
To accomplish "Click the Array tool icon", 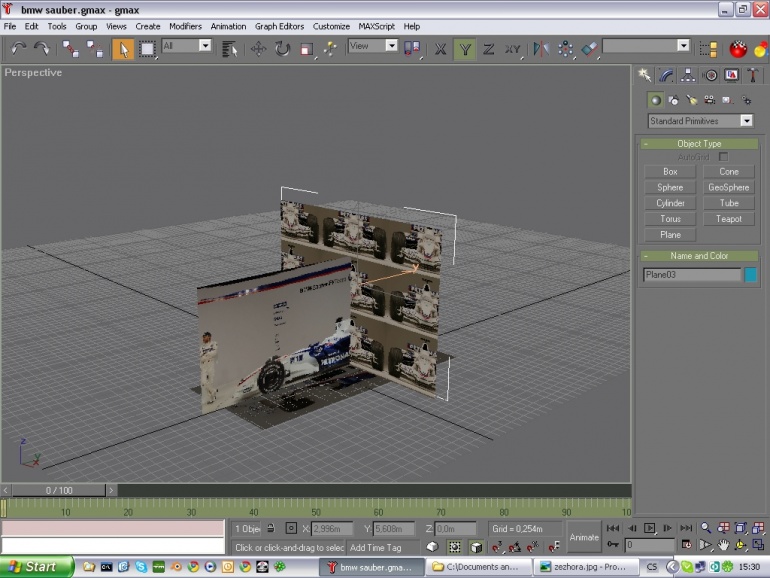I will click(x=565, y=49).
